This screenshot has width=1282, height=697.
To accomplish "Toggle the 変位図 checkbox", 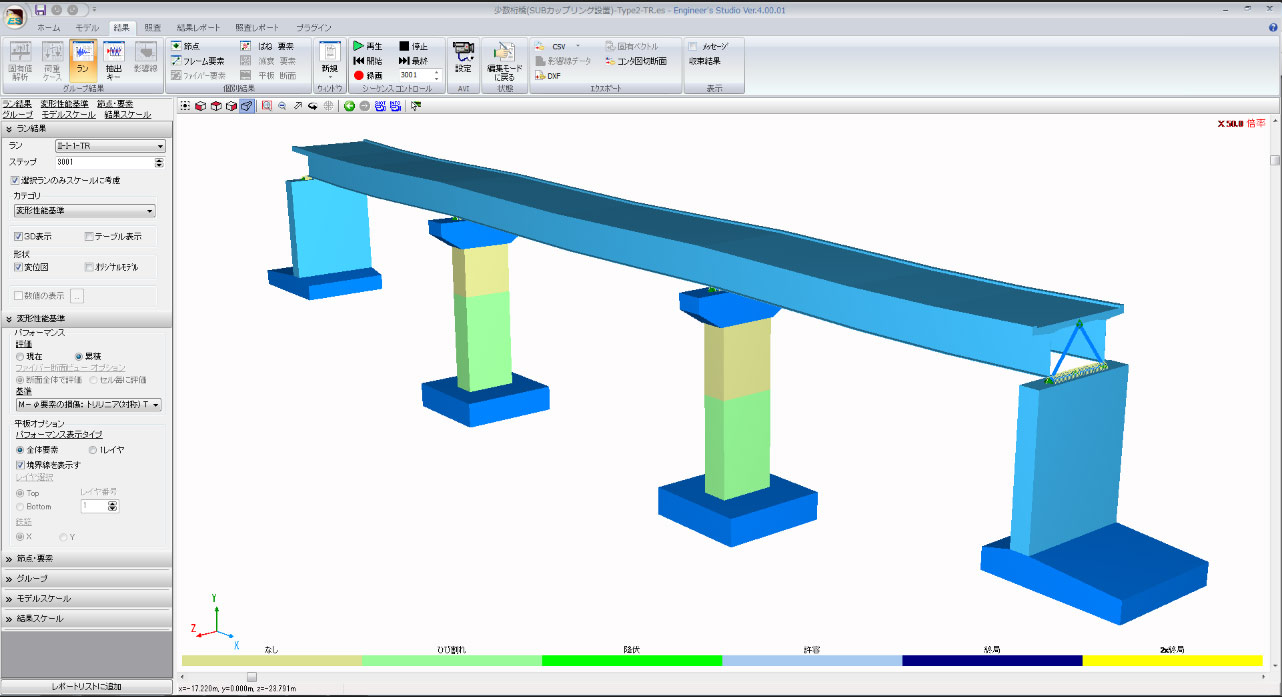I will point(19,267).
